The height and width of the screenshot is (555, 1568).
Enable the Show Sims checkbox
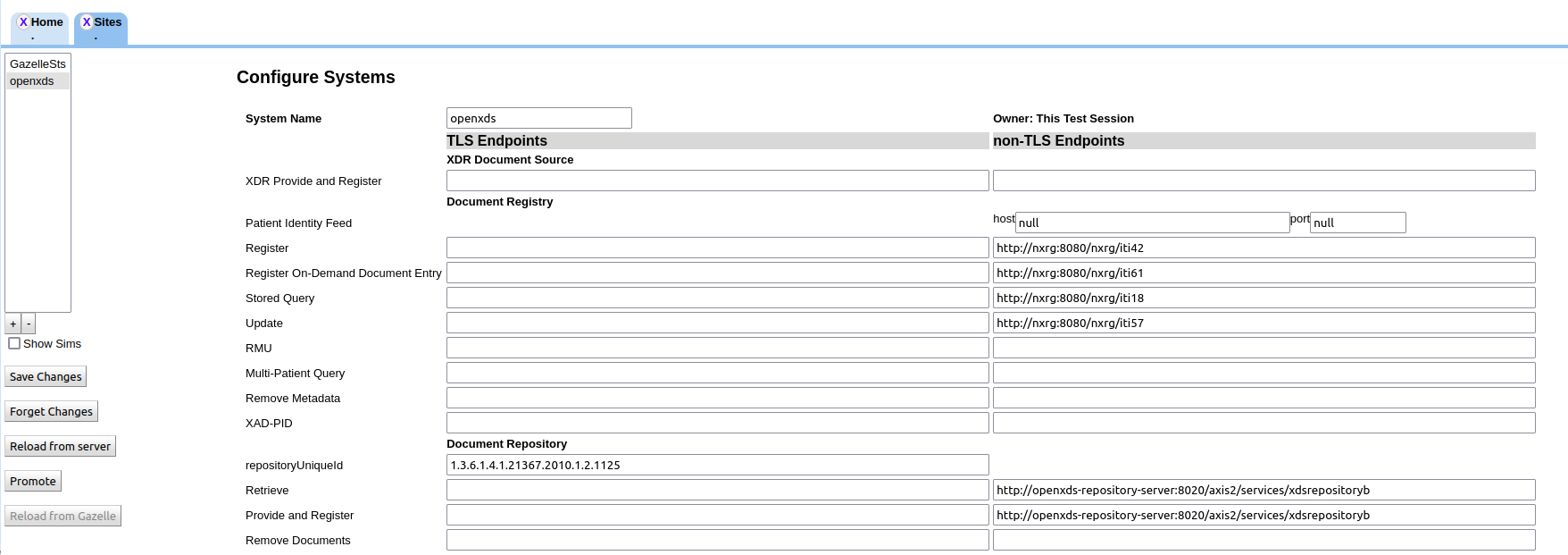[14, 343]
